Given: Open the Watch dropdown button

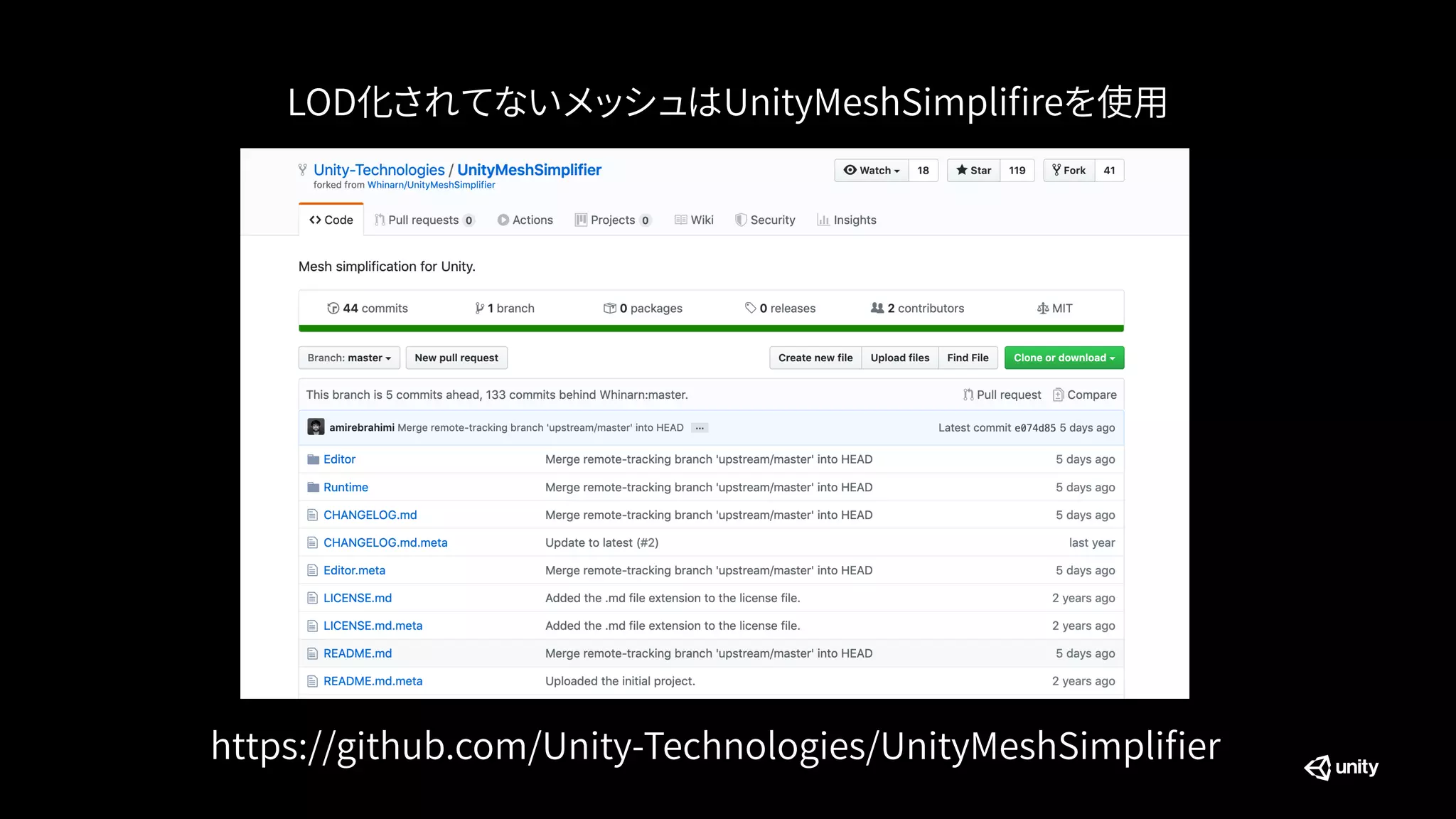Looking at the screenshot, I should [x=872, y=171].
